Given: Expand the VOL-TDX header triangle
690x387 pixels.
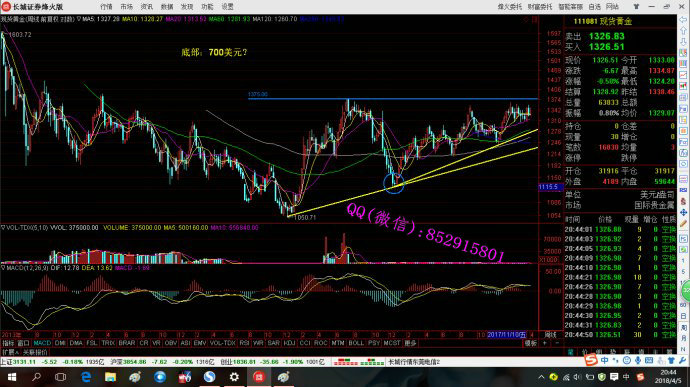Looking at the screenshot, I should [3, 228].
